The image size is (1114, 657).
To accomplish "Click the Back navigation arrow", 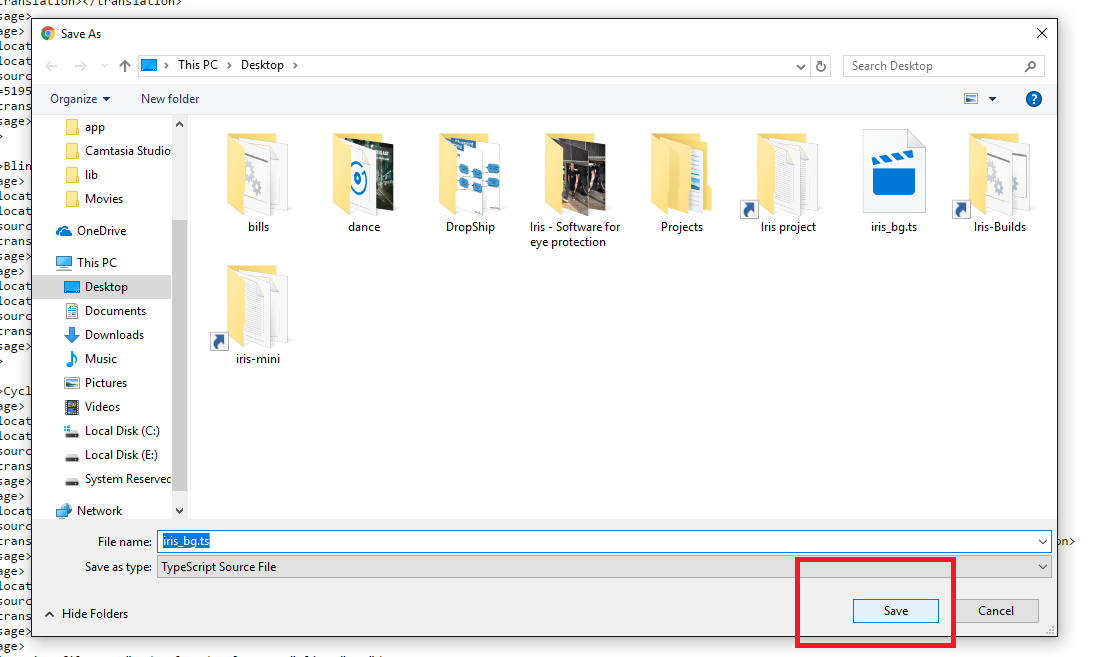I will click(x=51, y=66).
